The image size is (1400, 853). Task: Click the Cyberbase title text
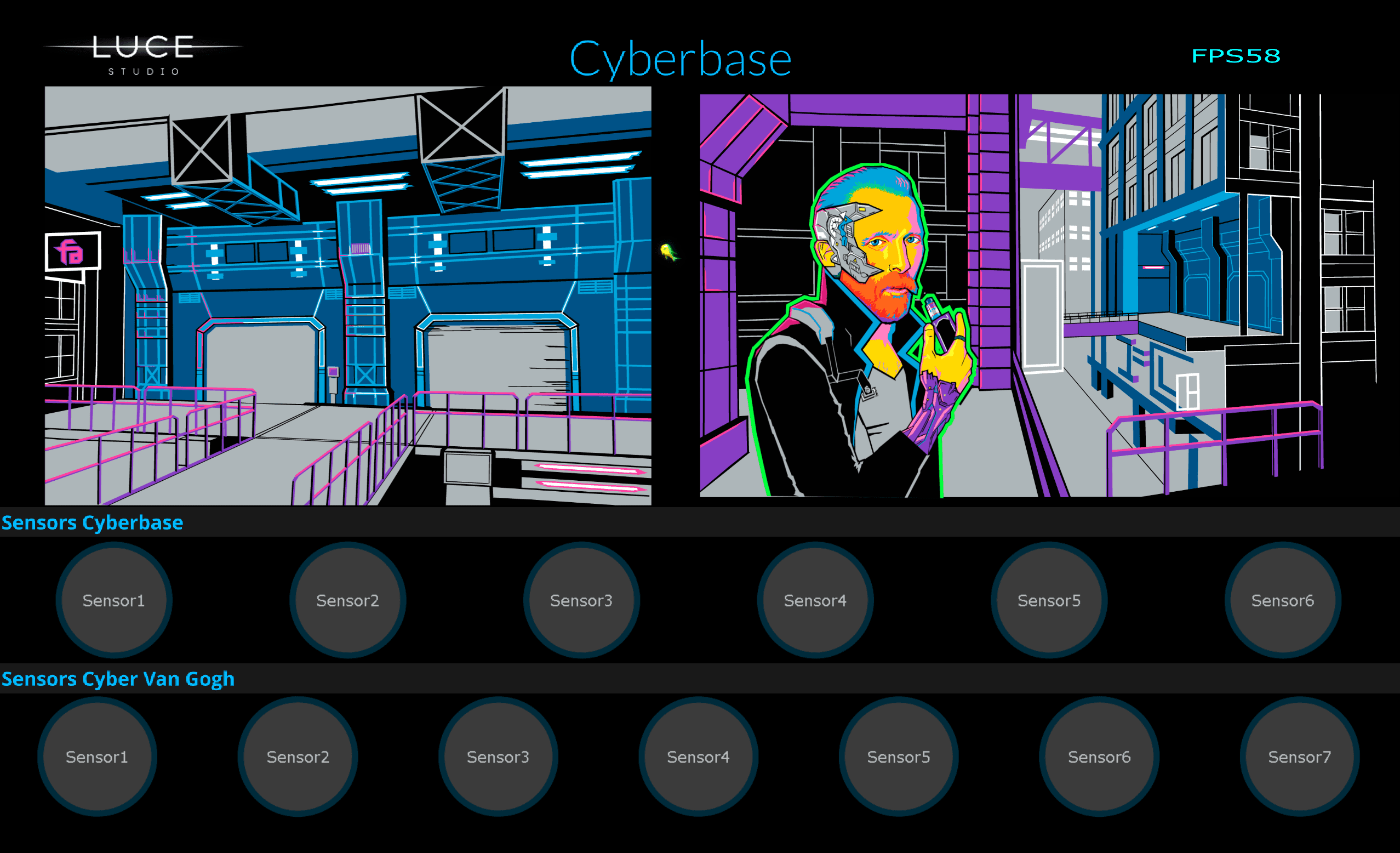(680, 59)
